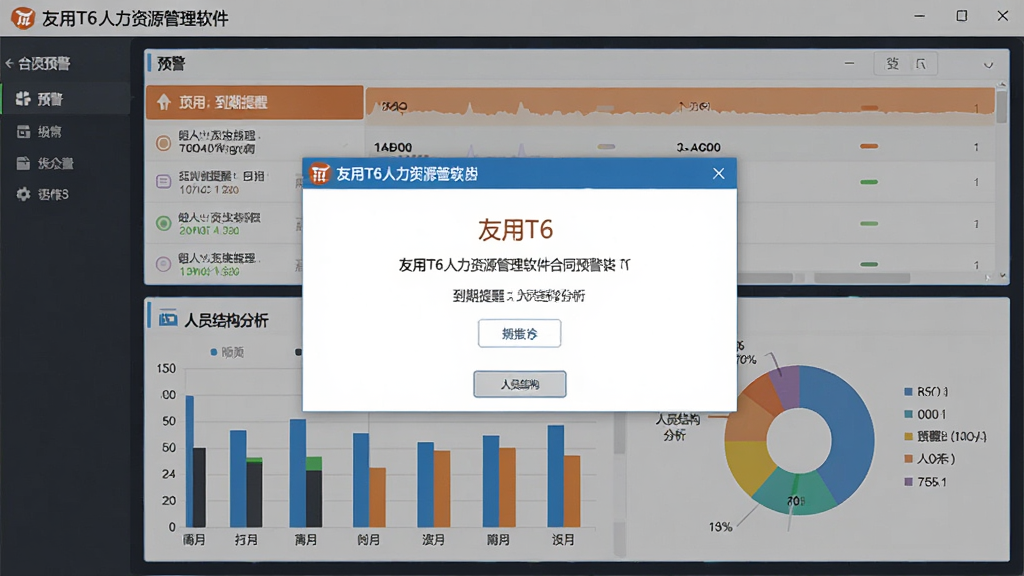
Task: Click the blue chart icon beside 人员结构分析
Action: [168, 319]
